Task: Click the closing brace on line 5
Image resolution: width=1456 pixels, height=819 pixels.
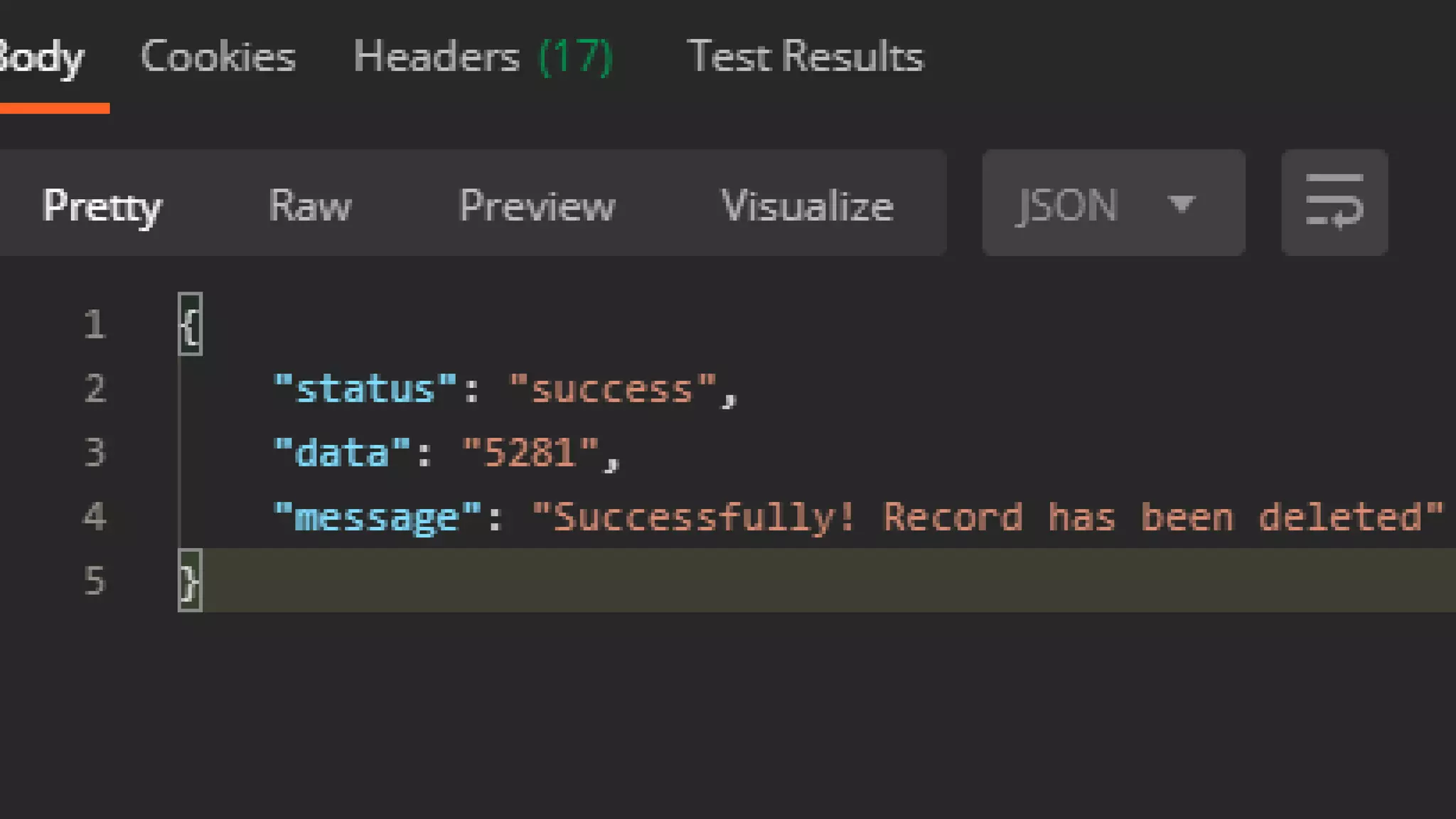Action: (x=190, y=580)
